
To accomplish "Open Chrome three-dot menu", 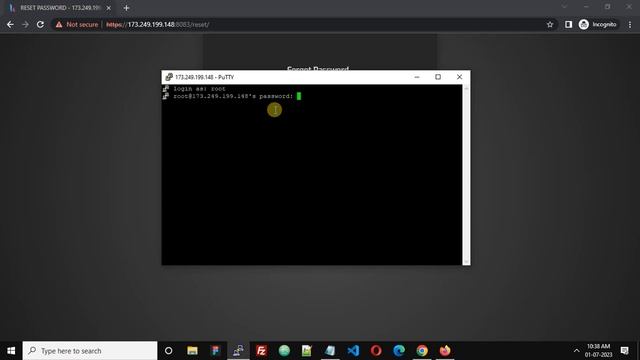I will click(630, 24).
